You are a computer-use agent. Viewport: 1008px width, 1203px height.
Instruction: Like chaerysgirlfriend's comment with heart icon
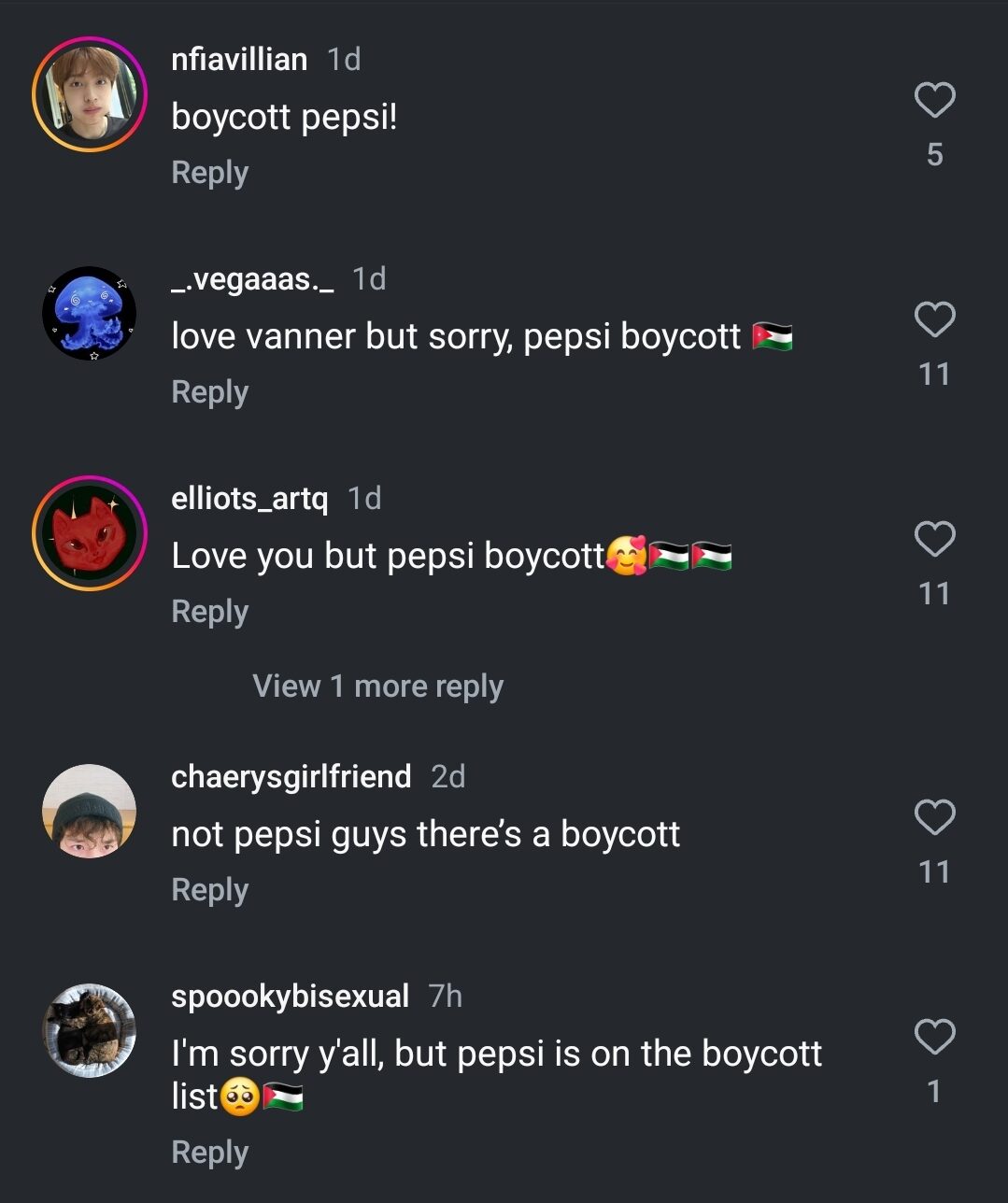pos(934,817)
